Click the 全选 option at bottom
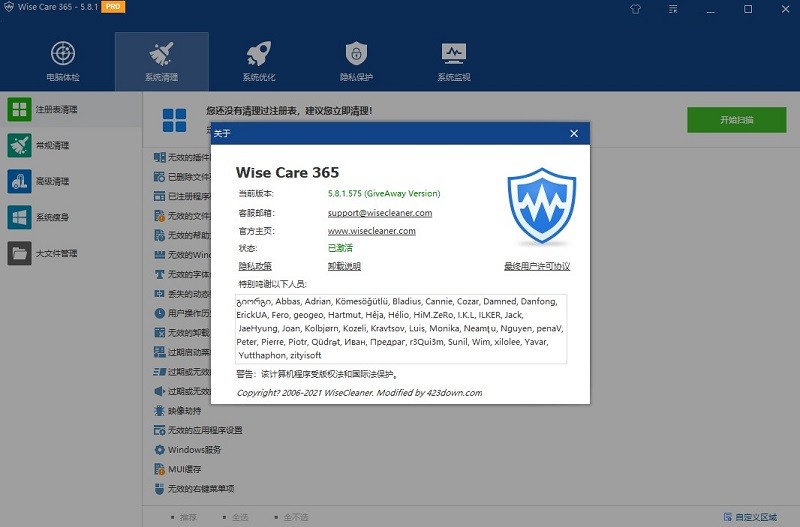This screenshot has height=527, width=800. [236, 517]
